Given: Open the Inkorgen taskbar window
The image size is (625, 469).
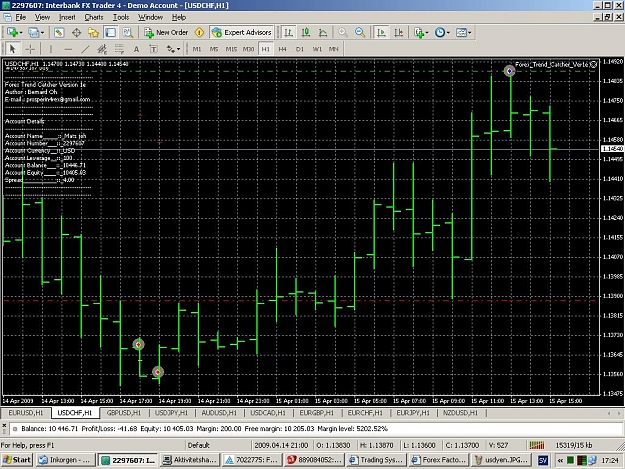Looking at the screenshot, I should pyautogui.click(x=66, y=460).
